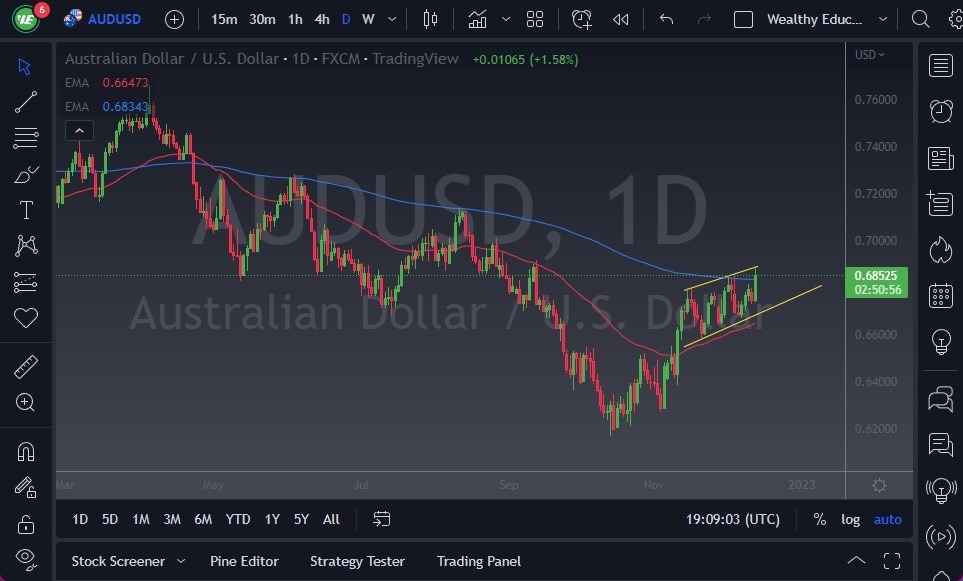
Task: Switch to the Pine Editor tab
Action: coord(244,561)
